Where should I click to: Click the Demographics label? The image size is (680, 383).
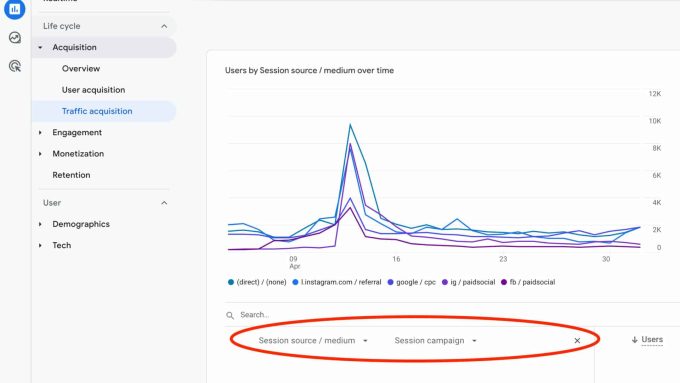81,224
